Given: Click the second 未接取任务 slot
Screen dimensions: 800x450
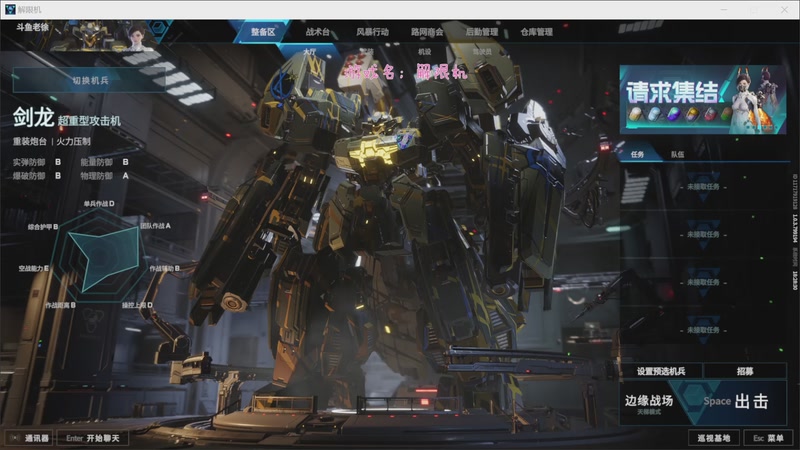Looking at the screenshot, I should click(703, 234).
